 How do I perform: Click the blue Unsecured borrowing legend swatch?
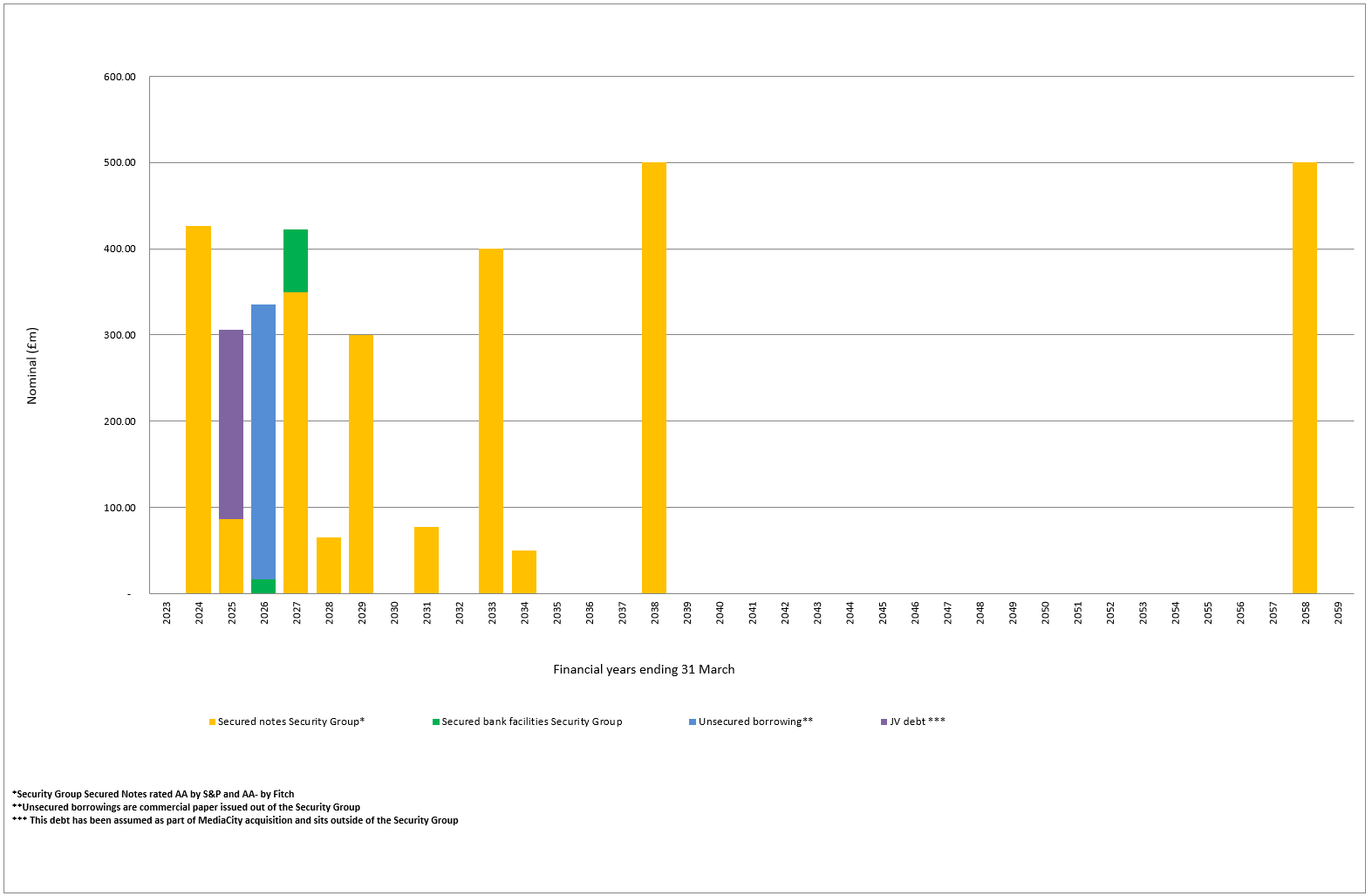pos(693,722)
